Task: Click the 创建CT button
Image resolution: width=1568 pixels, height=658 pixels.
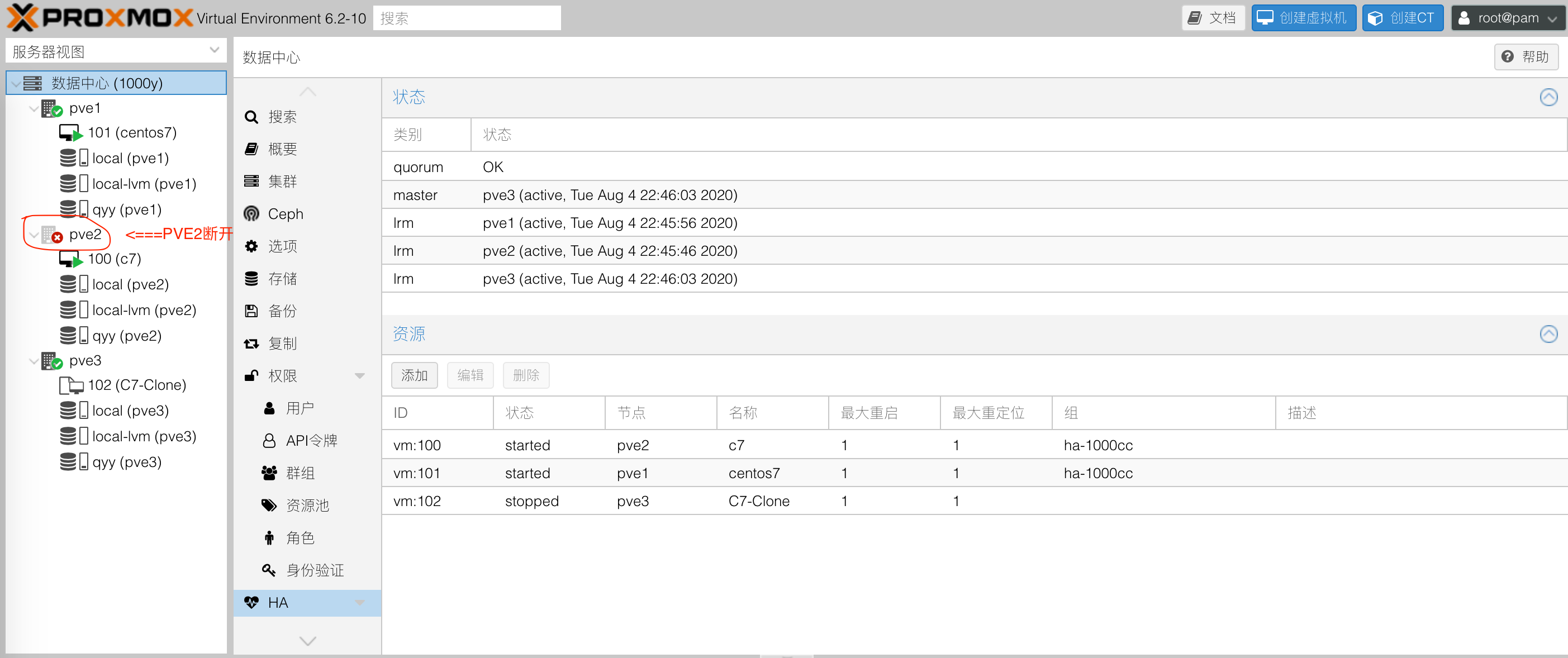Action: pyautogui.click(x=1403, y=18)
